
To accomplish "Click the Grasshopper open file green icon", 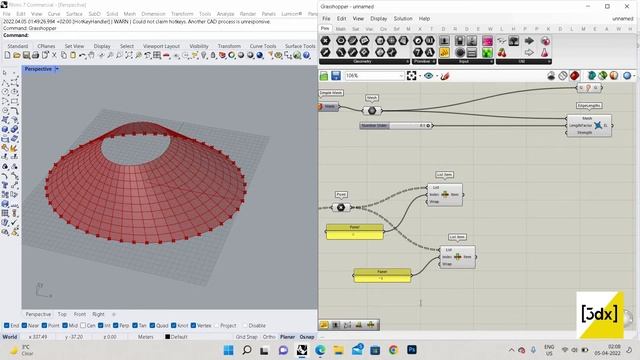I will 324,76.
